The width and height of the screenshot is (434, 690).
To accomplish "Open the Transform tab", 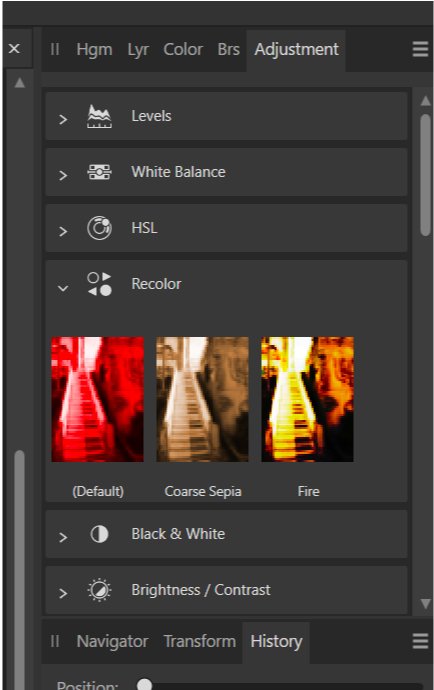I will tap(199, 641).
